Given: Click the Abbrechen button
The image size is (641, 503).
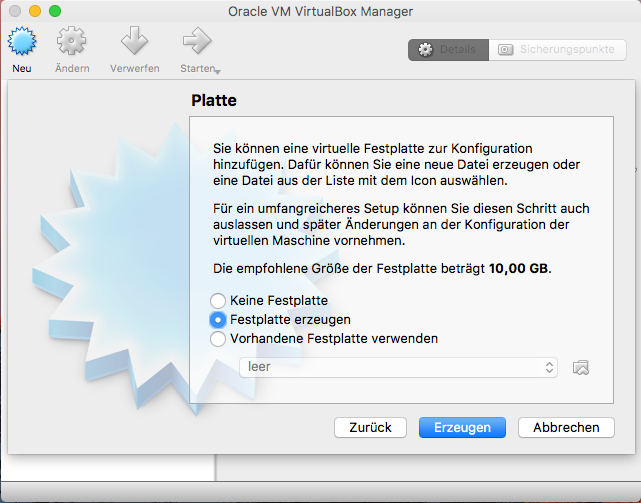Looking at the screenshot, I should [566, 427].
